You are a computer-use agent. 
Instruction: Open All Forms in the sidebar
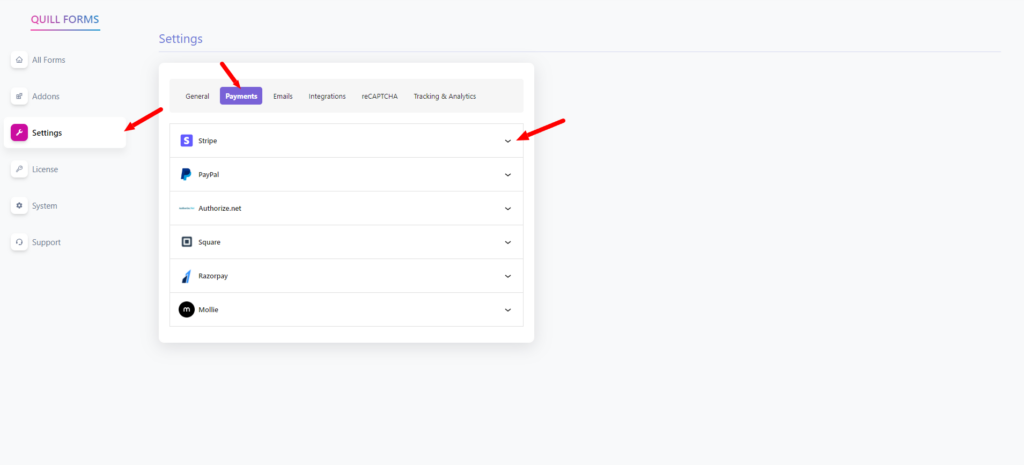(x=49, y=59)
